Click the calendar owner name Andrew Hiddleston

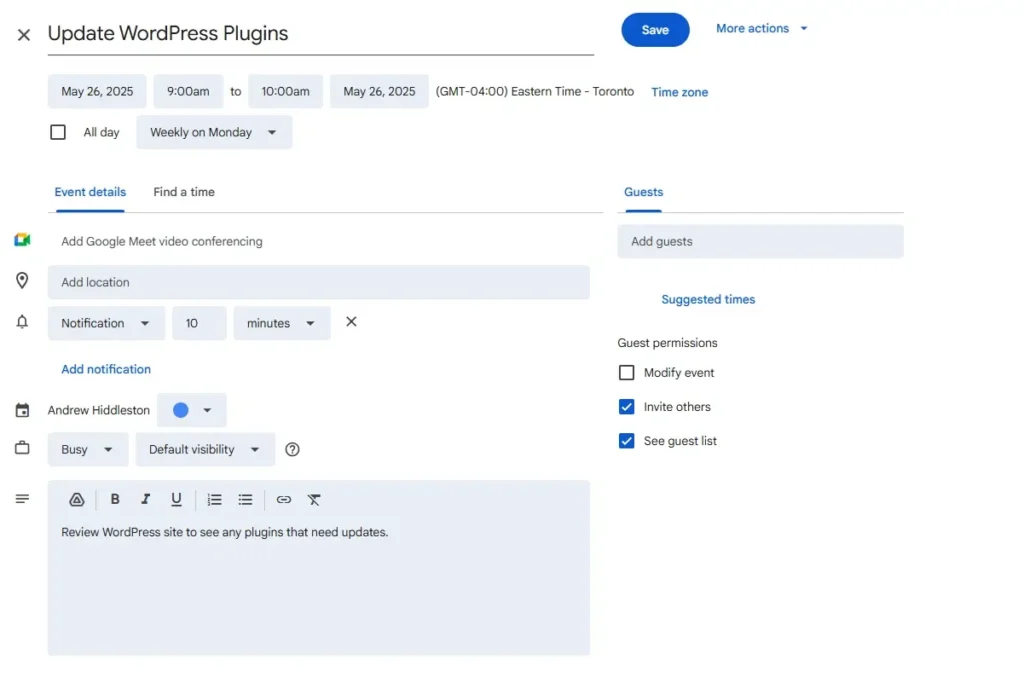pos(99,410)
